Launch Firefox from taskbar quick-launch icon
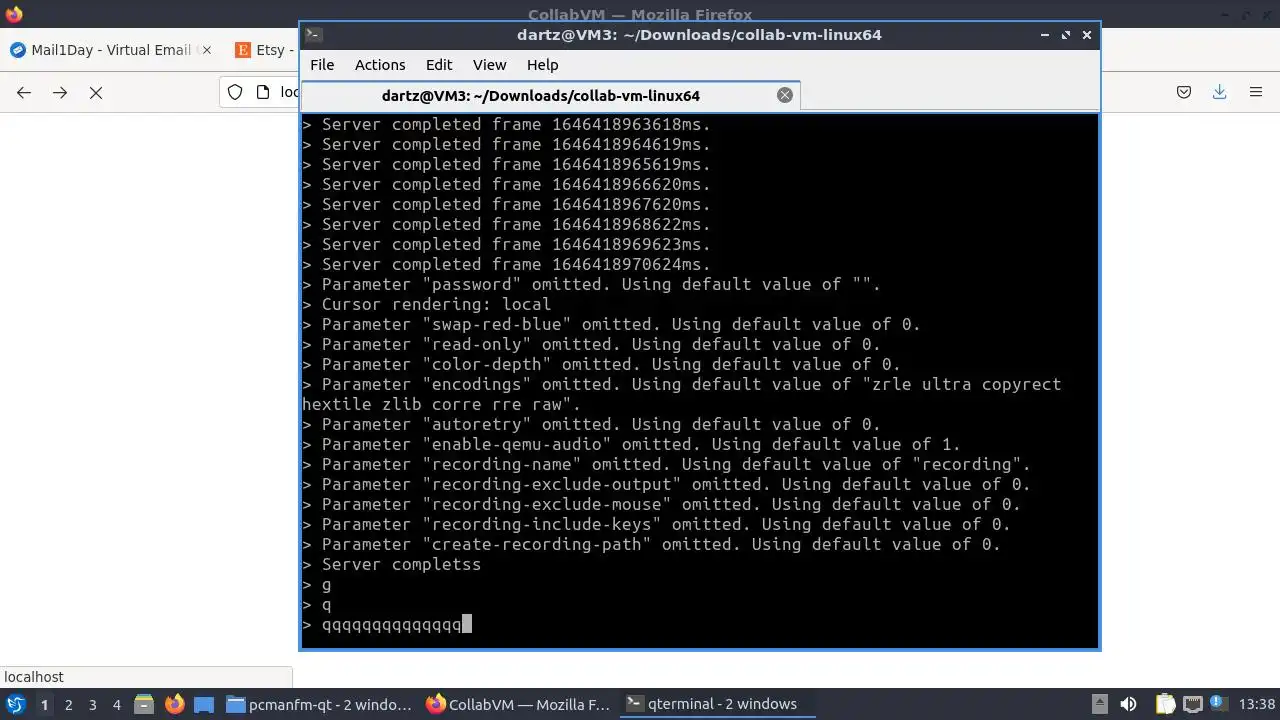This screenshot has width=1280, height=720. point(174,704)
